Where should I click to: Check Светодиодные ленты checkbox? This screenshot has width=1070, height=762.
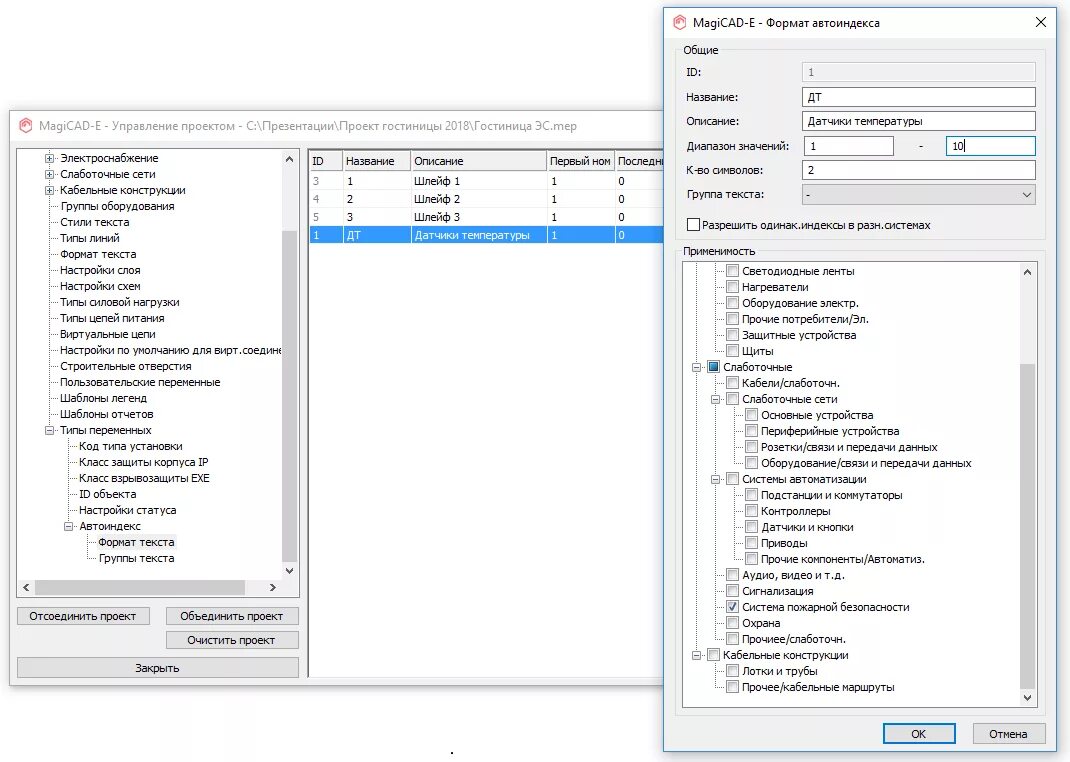coord(732,271)
